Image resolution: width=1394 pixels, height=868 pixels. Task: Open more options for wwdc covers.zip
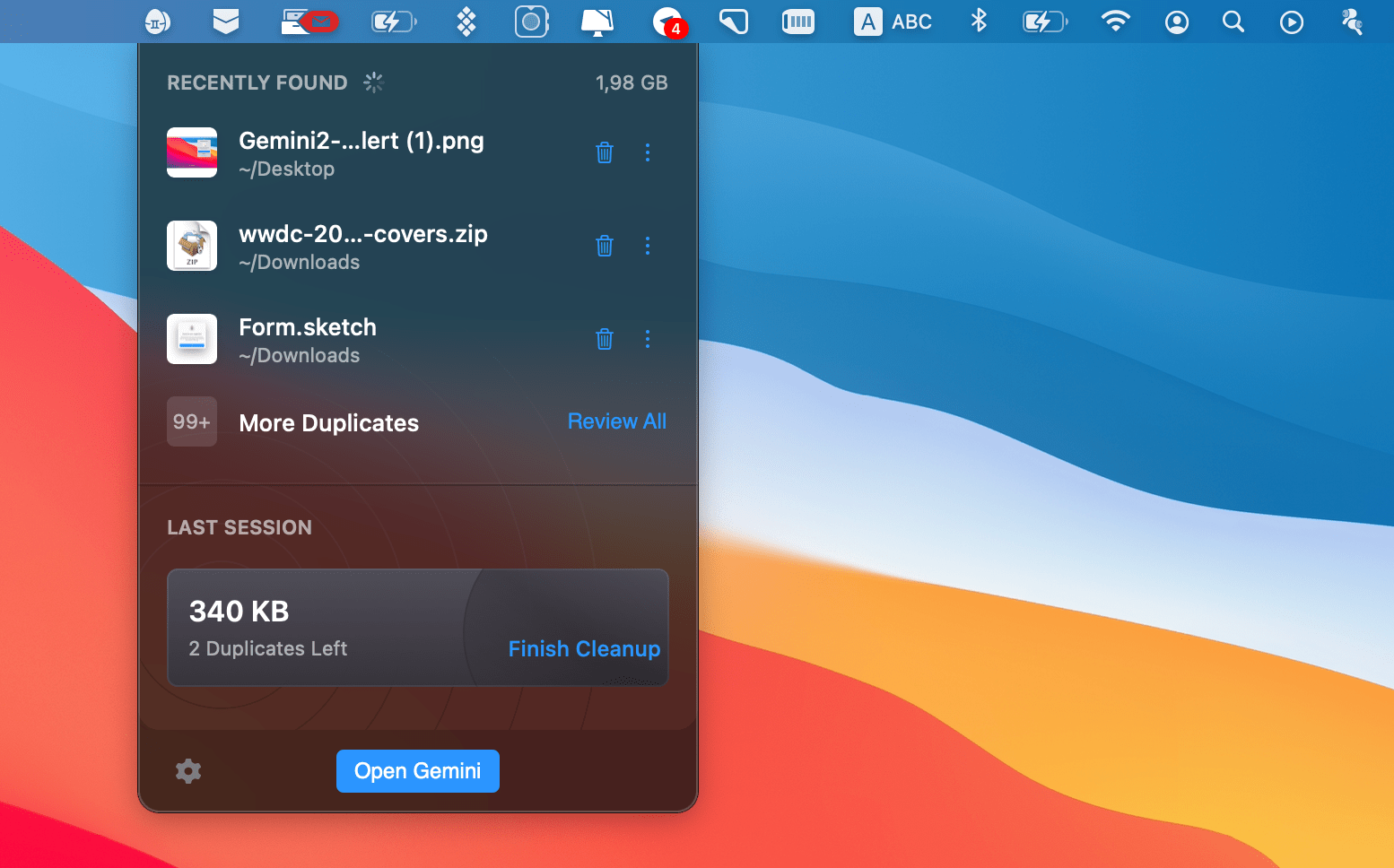[648, 246]
